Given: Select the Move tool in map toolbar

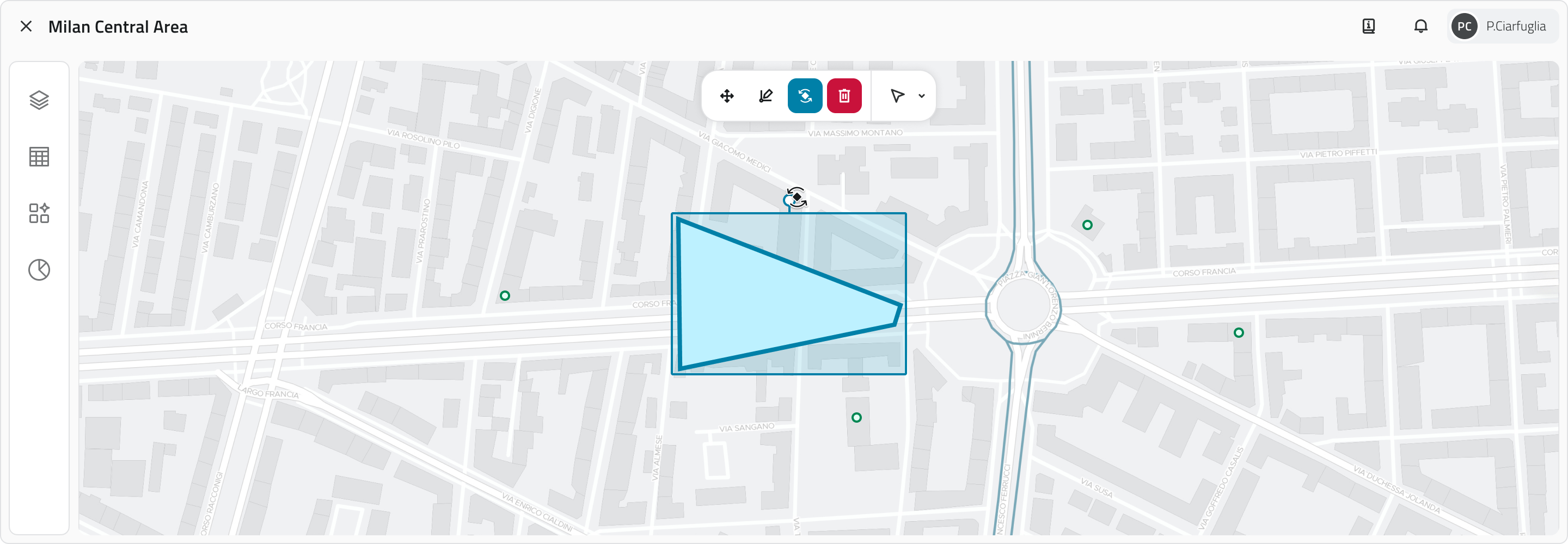Looking at the screenshot, I should [x=727, y=96].
